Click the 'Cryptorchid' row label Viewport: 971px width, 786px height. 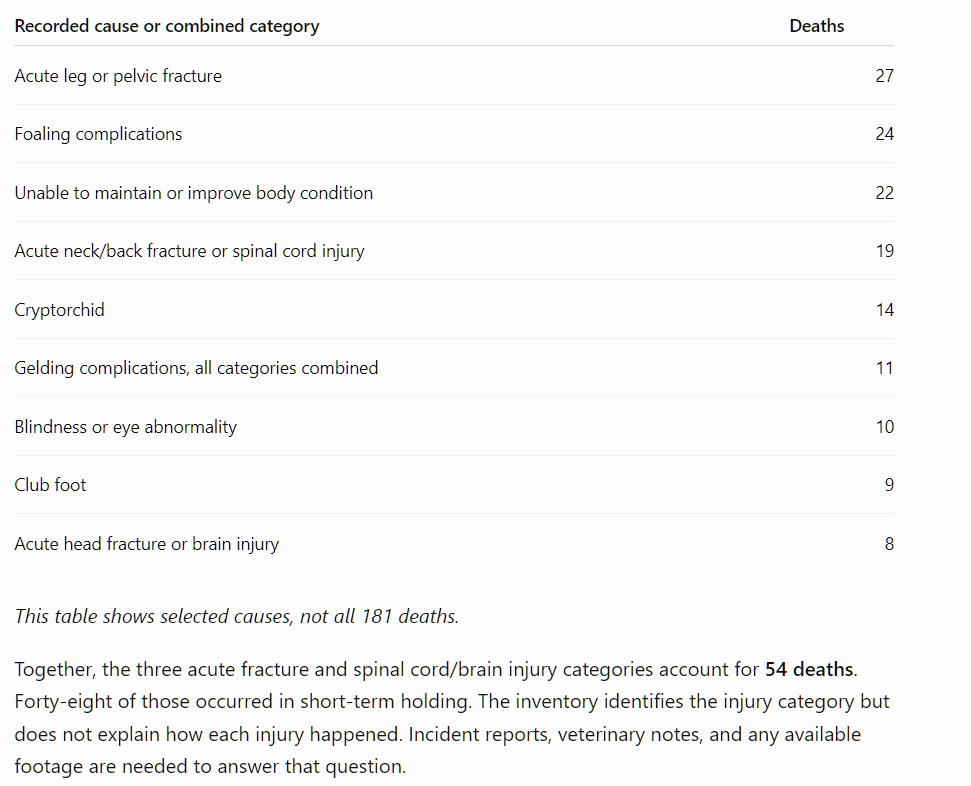pos(59,310)
